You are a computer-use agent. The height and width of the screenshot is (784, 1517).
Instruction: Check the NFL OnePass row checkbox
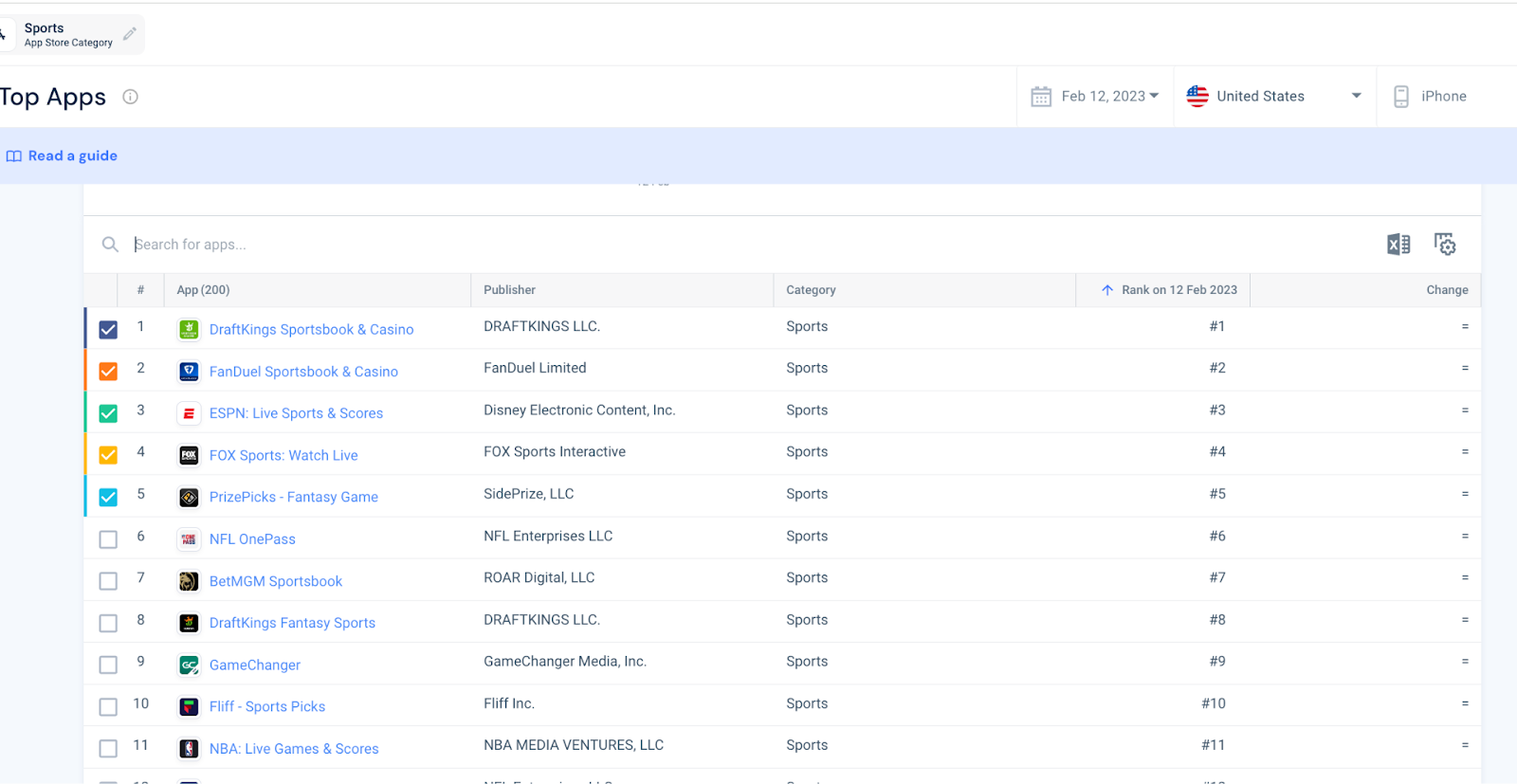(108, 539)
